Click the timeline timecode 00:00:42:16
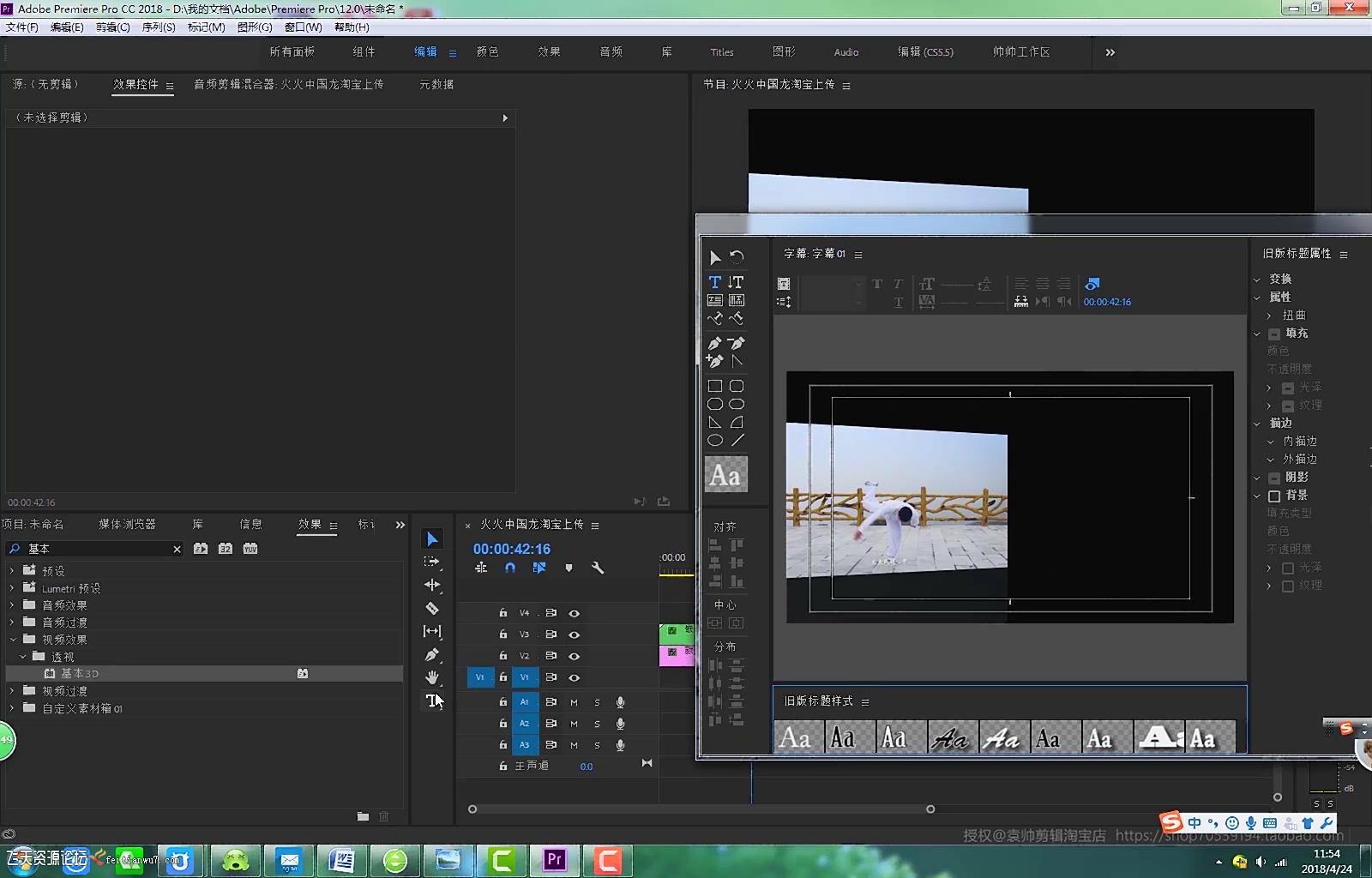Viewport: 1372px width, 878px height. click(x=512, y=549)
